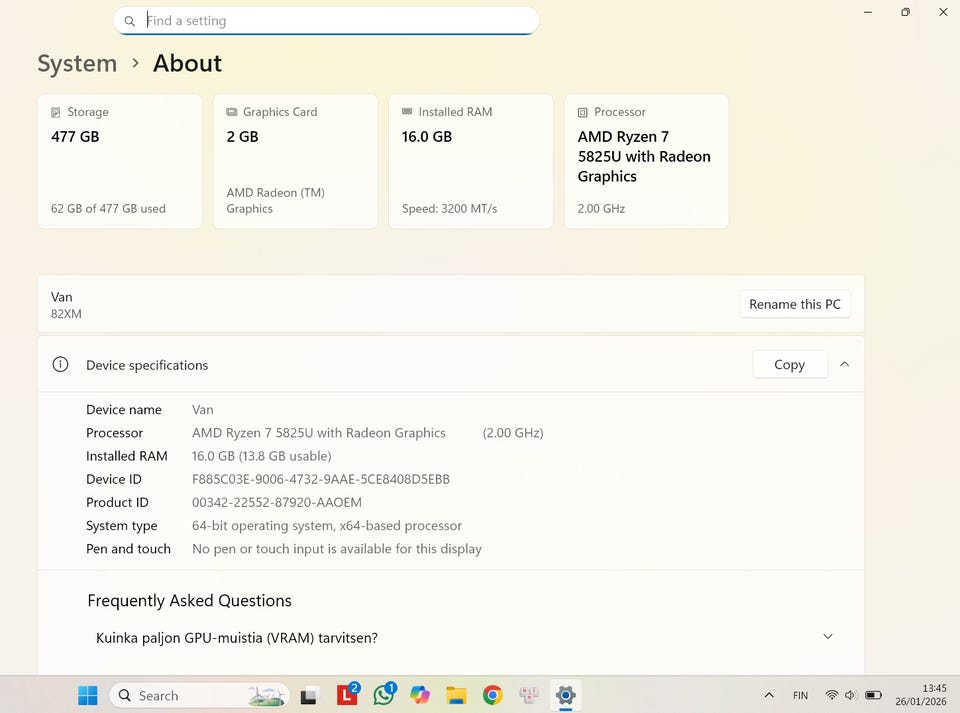Click the Device specifications info icon

click(x=60, y=365)
